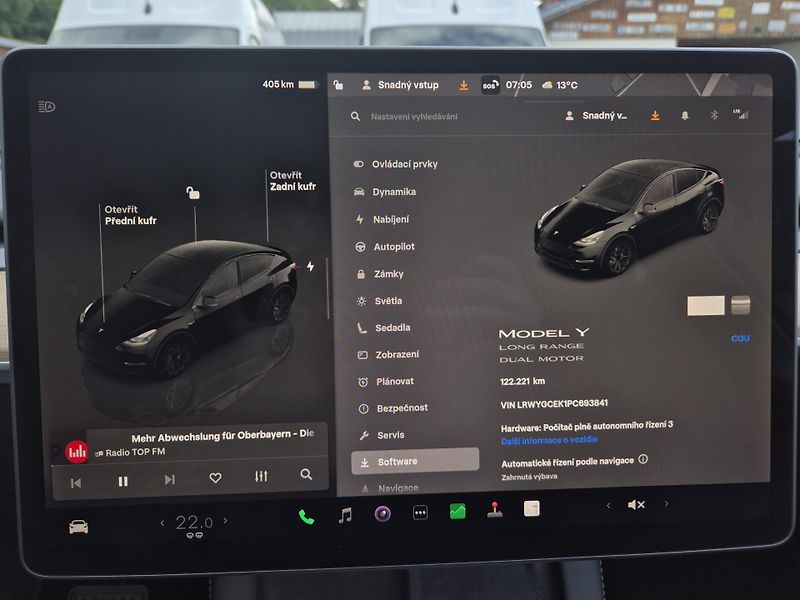Open the Nabíjení charging menu
Viewport: 800px width, 600px height.
(383, 219)
